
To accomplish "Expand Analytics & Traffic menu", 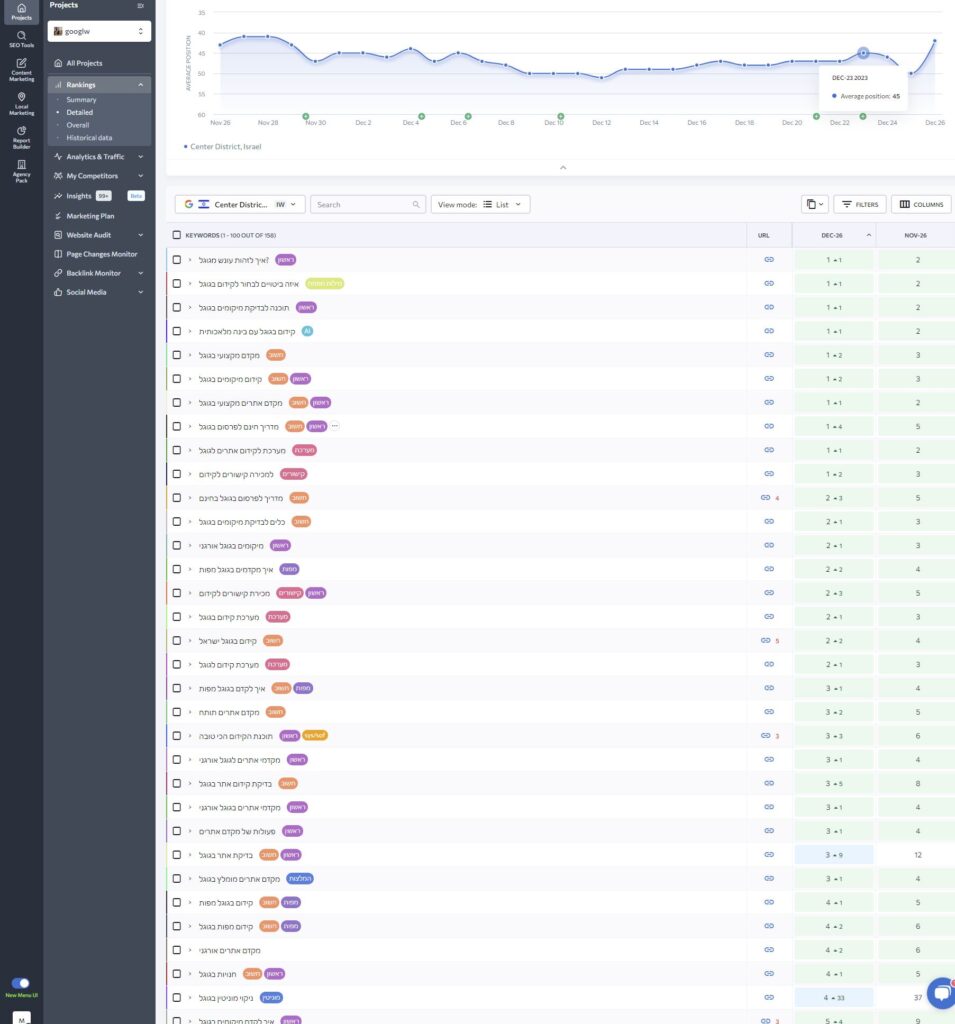I will (140, 157).
